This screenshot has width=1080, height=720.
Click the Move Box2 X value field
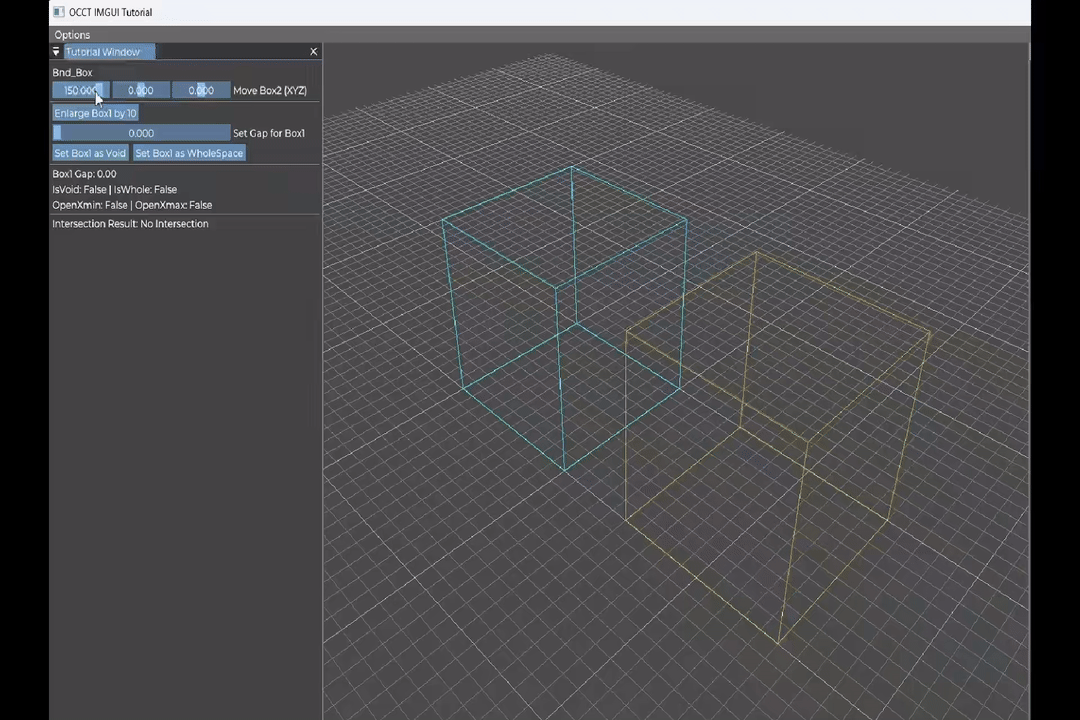tap(81, 90)
